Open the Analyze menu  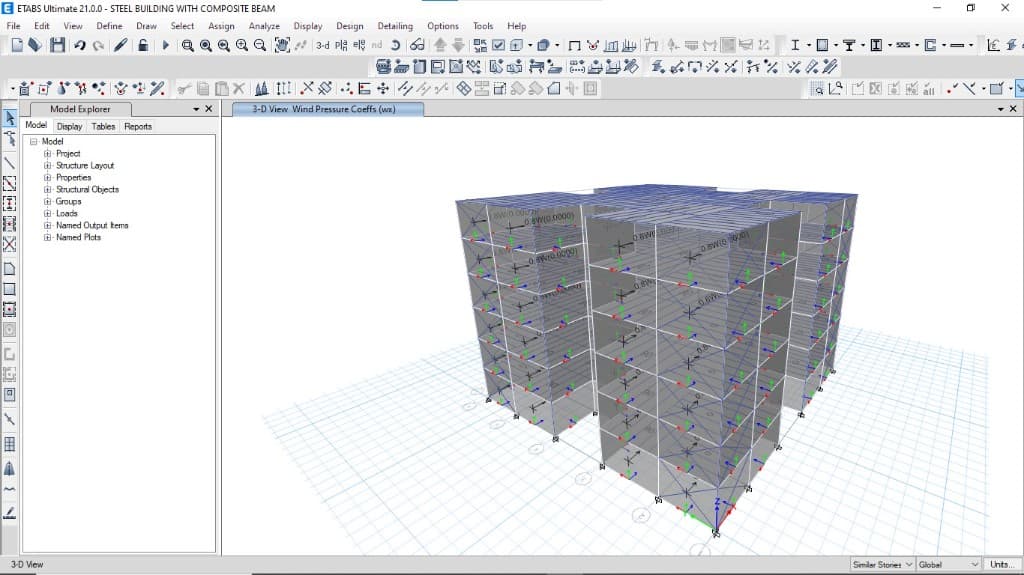pyautogui.click(x=264, y=26)
